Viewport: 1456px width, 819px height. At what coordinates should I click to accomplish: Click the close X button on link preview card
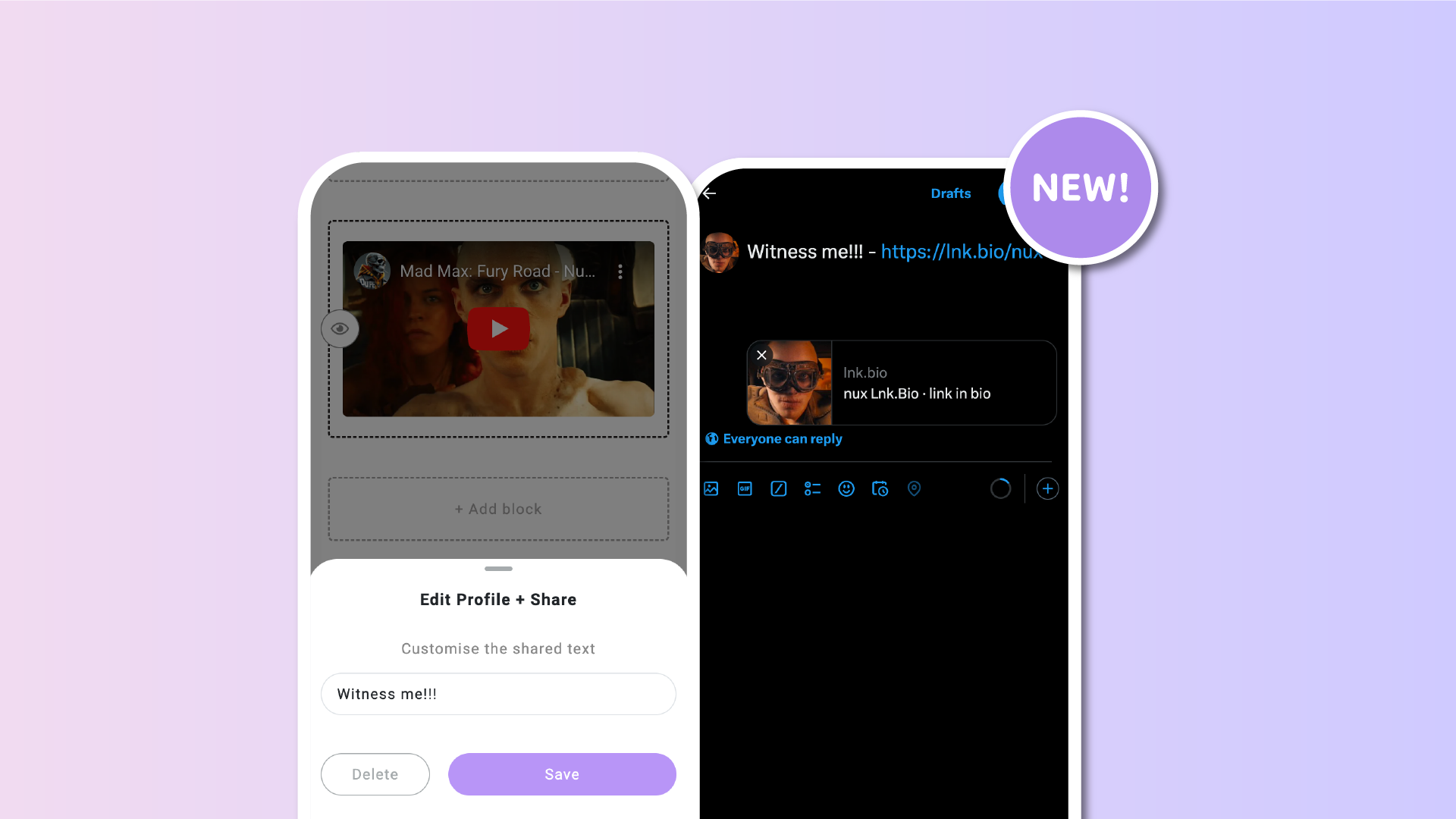click(x=761, y=355)
